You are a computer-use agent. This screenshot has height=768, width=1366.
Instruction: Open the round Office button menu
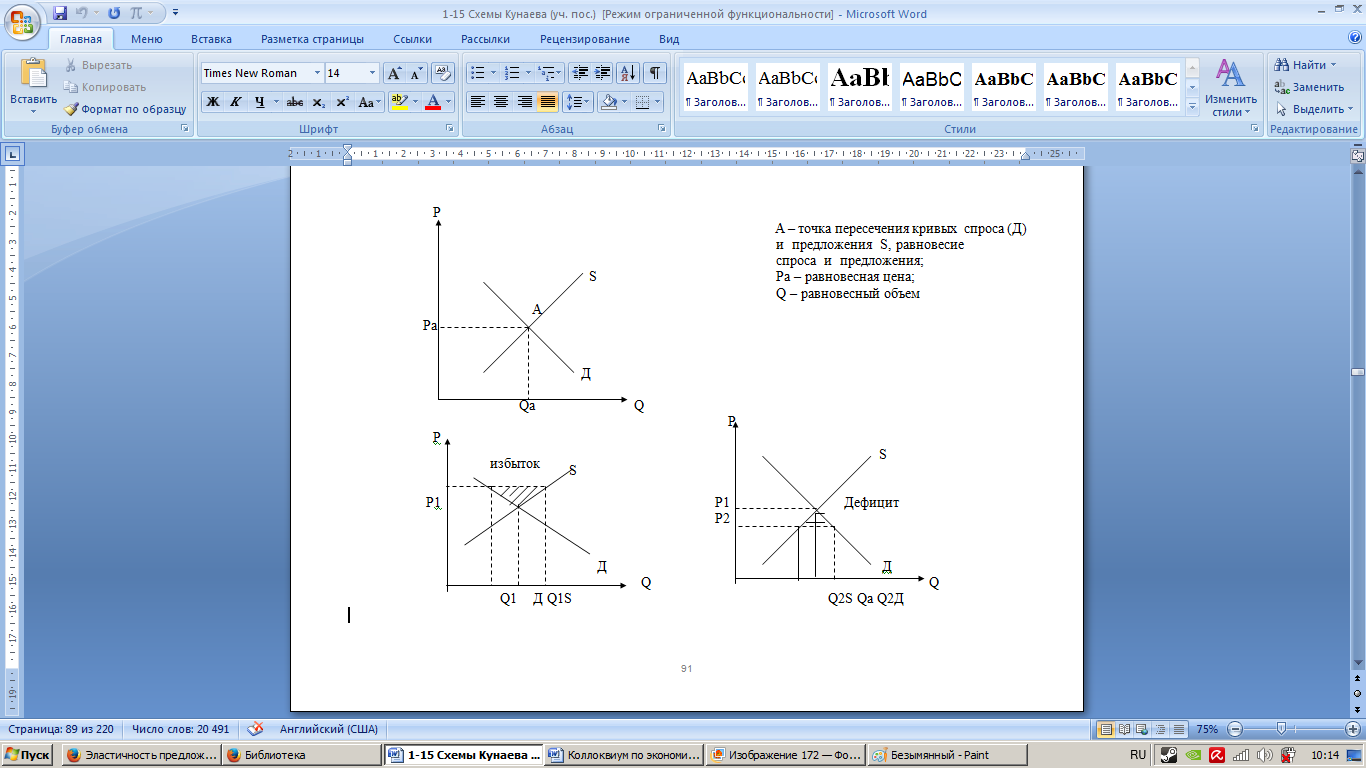pyautogui.click(x=22, y=21)
